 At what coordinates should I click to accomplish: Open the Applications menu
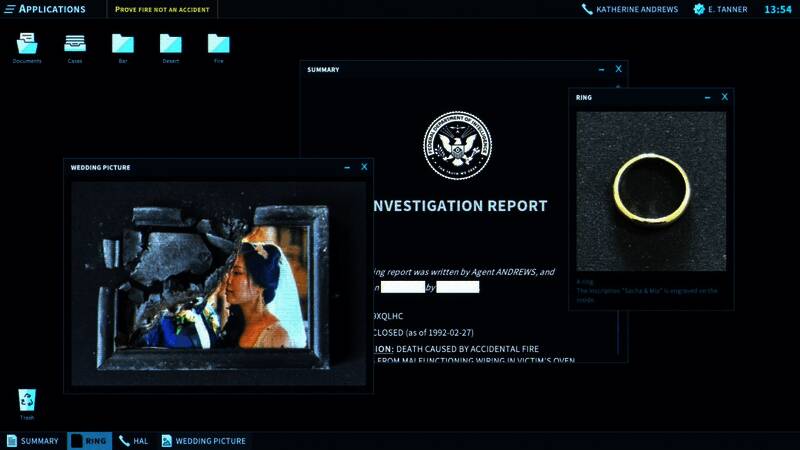tap(45, 9)
